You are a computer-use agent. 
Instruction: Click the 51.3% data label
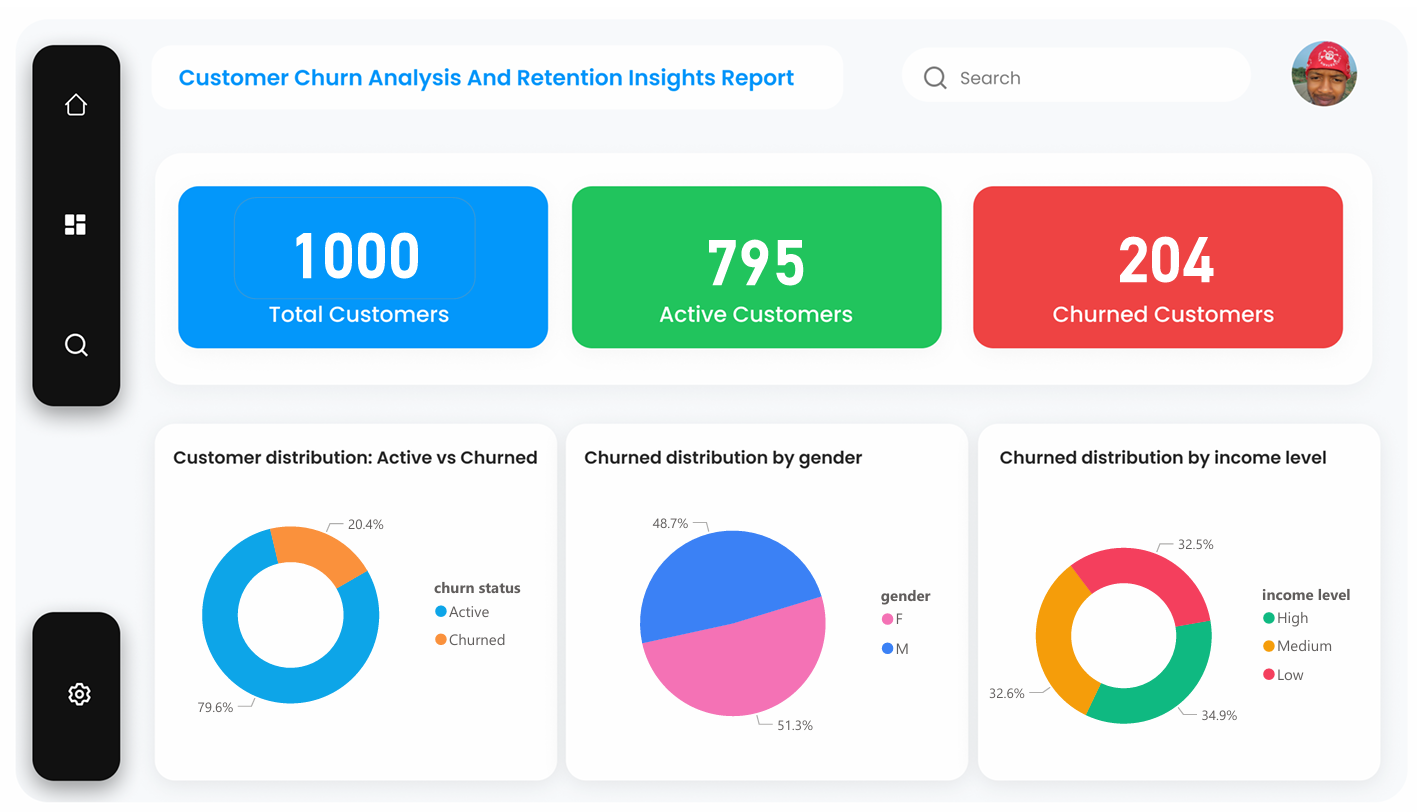[x=795, y=725]
